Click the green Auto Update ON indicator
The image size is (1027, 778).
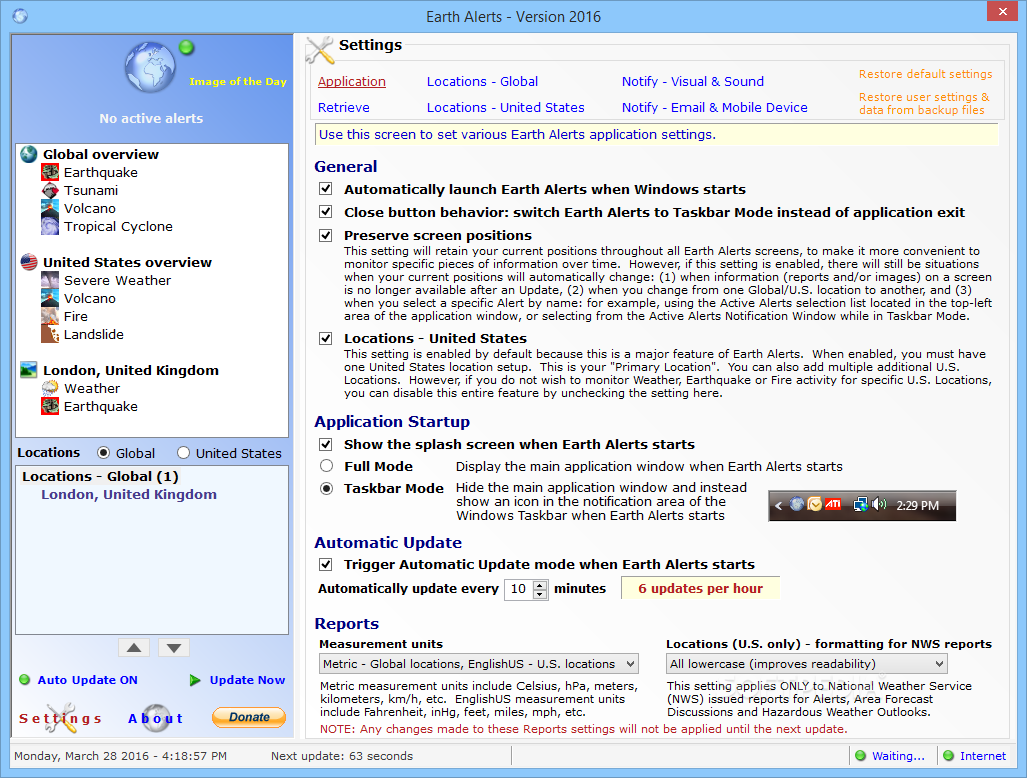25,680
